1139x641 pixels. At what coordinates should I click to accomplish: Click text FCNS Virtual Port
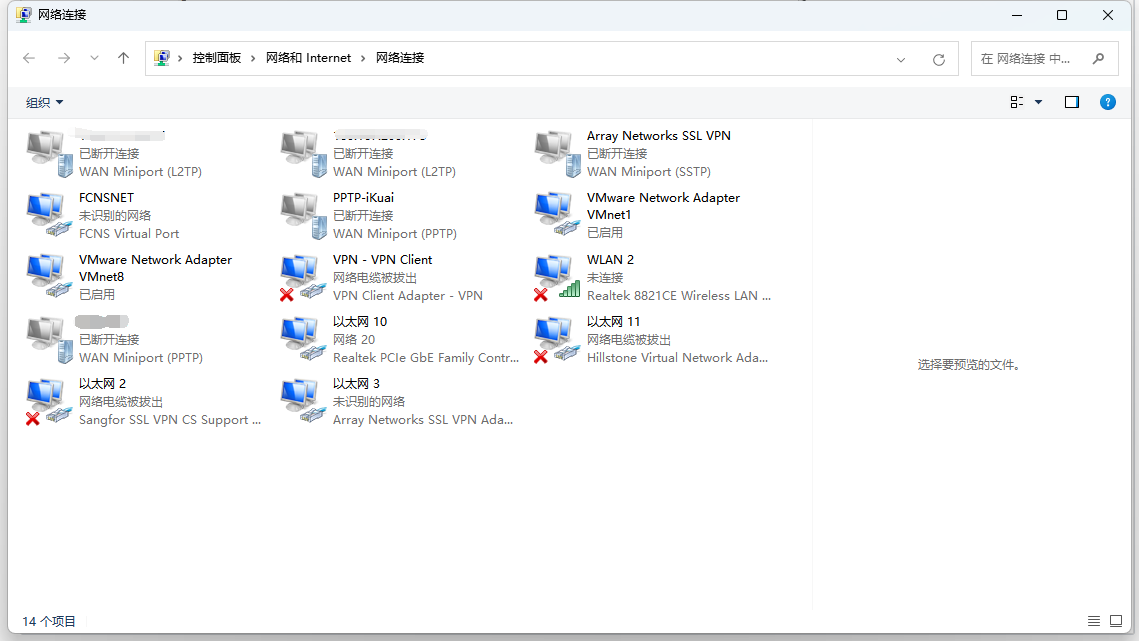pos(129,234)
